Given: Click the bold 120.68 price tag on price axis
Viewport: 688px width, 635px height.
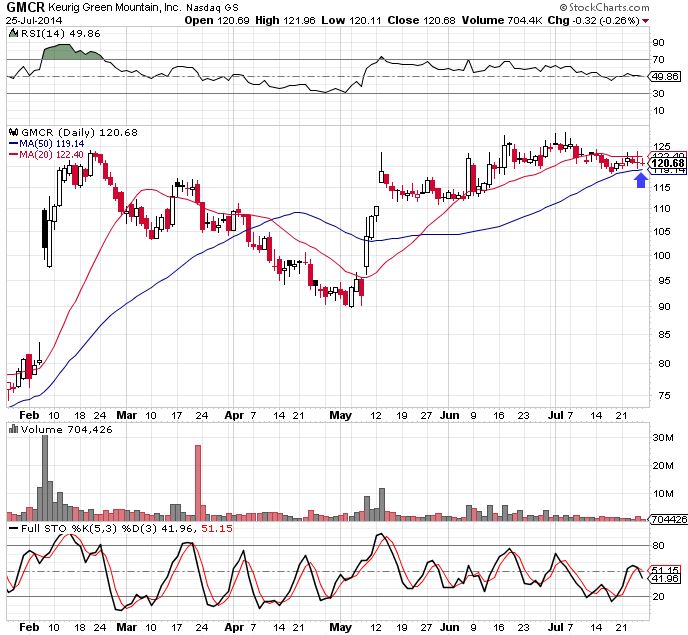Looking at the screenshot, I should 668,163.
